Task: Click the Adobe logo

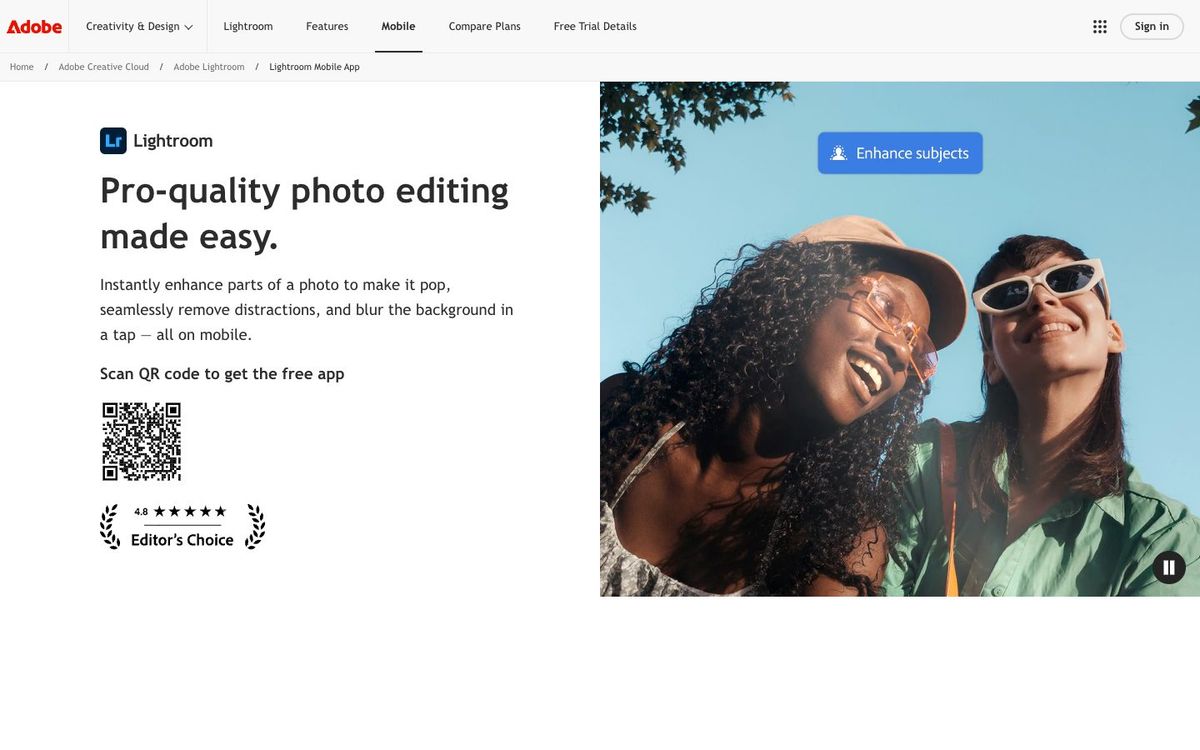Action: coord(34,27)
